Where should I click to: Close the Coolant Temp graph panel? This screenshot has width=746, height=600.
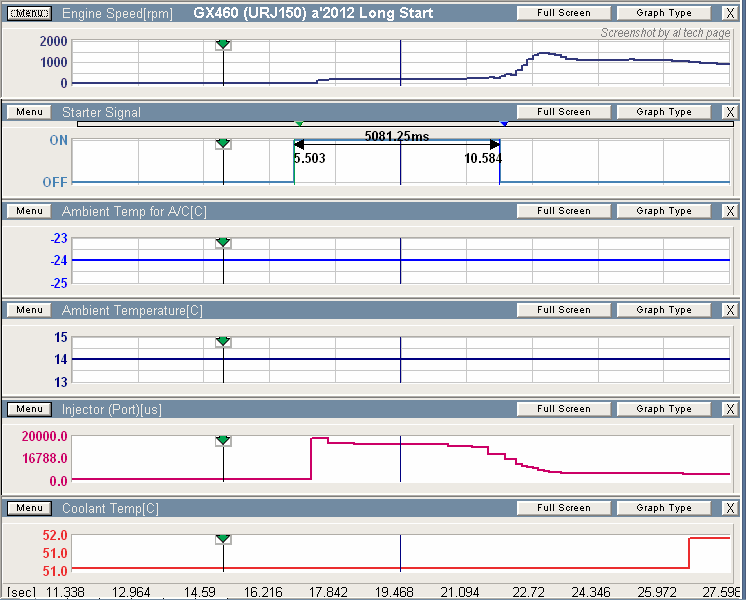[729, 508]
